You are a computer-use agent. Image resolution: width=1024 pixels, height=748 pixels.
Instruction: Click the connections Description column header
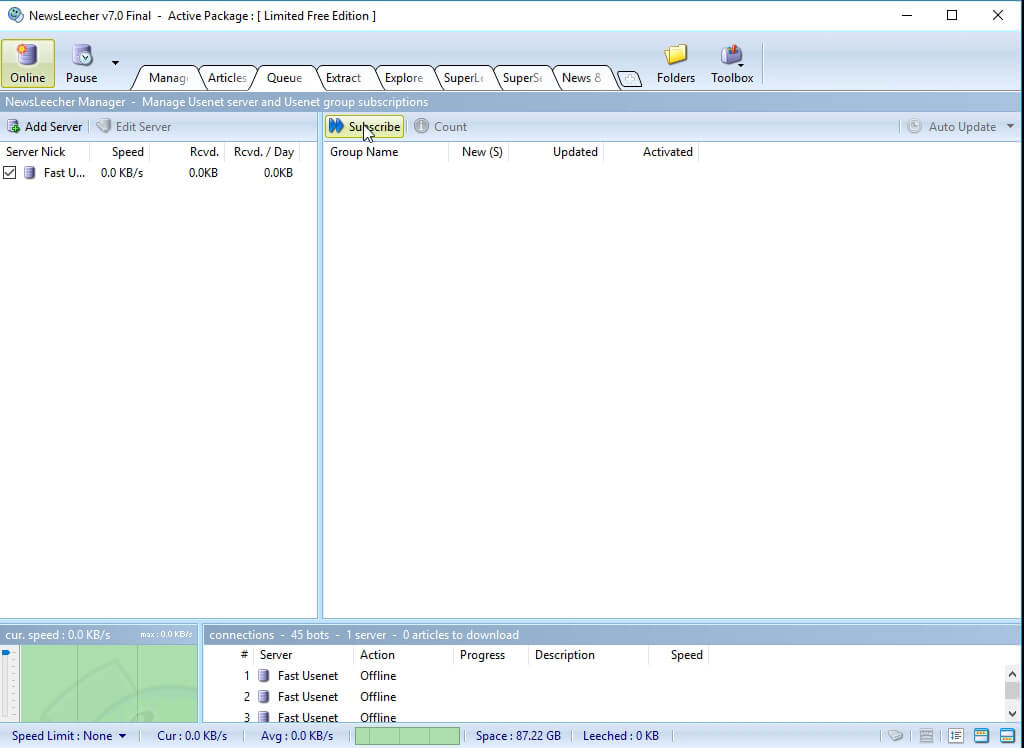click(x=588, y=655)
